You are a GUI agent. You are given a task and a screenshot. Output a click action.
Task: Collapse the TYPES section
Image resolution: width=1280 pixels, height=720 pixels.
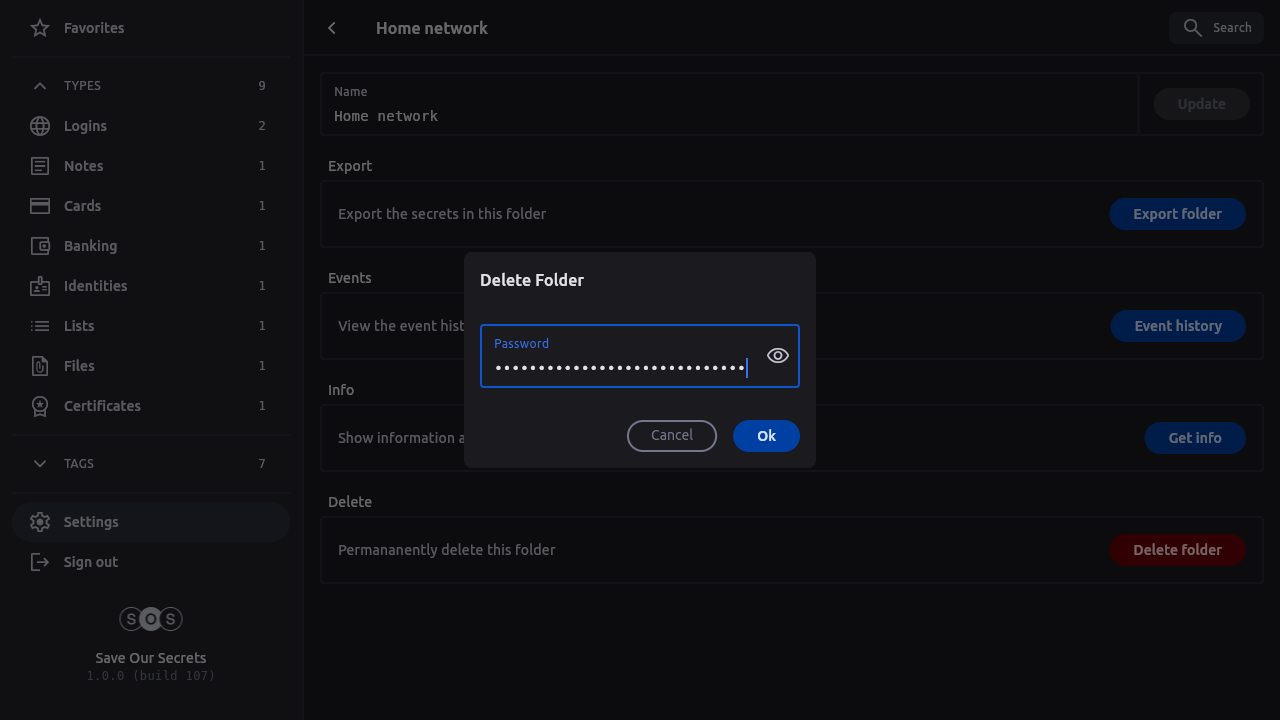[40, 86]
